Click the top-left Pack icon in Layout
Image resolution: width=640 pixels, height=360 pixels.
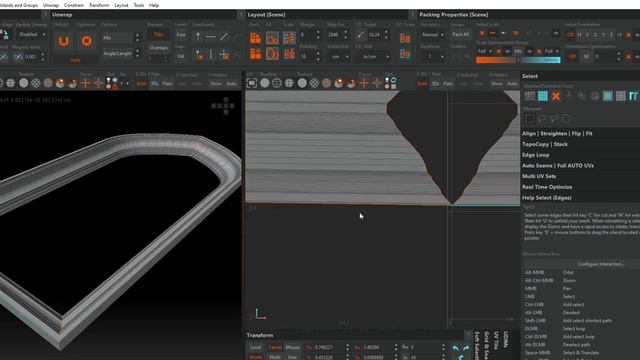[x=256, y=38]
